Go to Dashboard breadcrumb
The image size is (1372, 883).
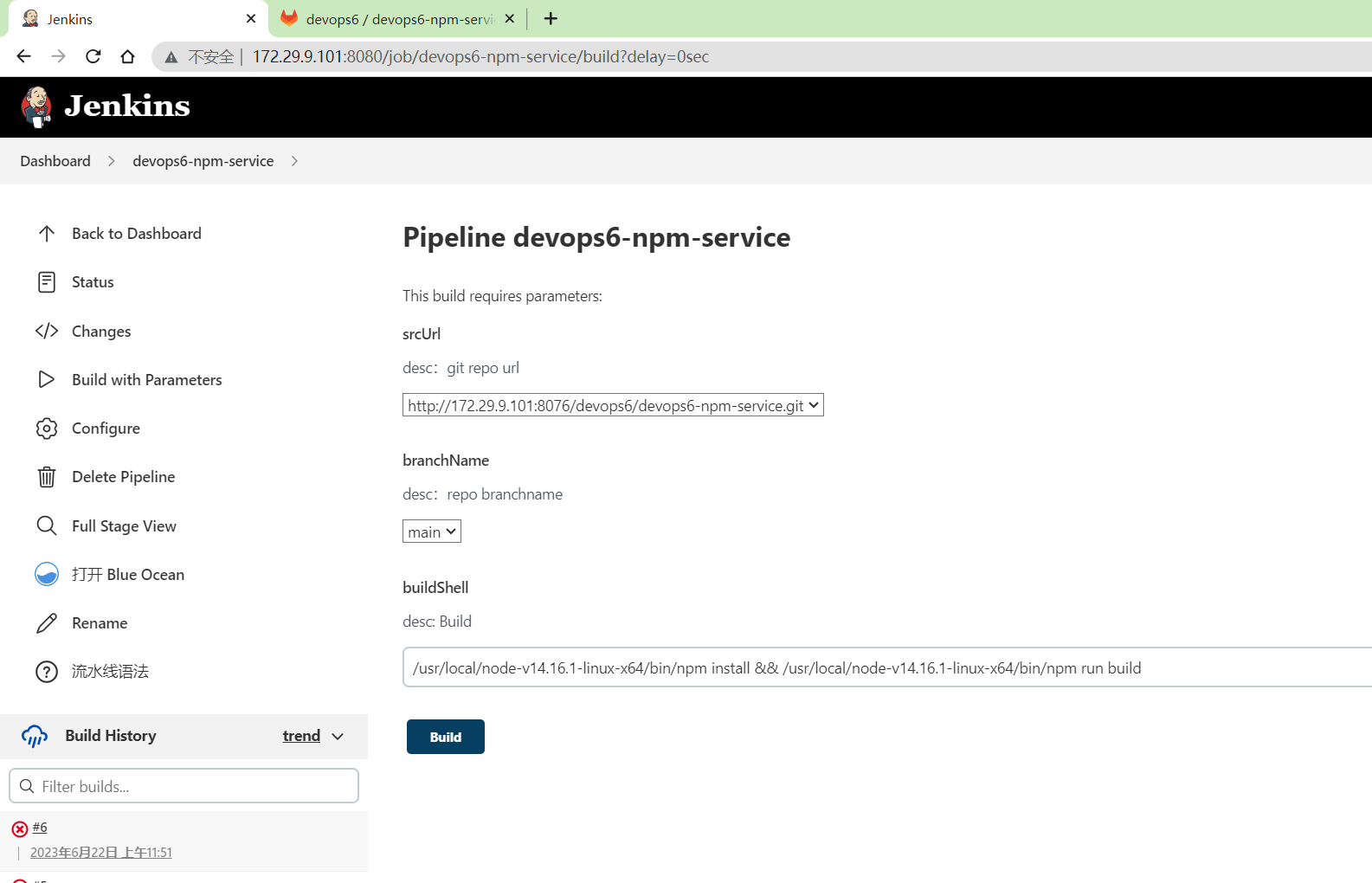[x=55, y=161]
